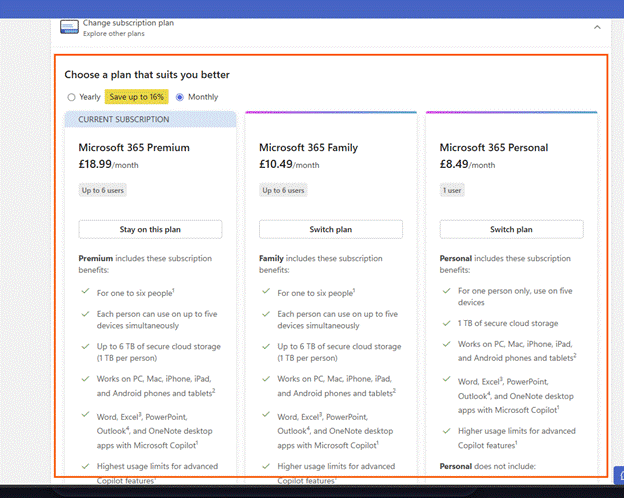Viewport: 624px width, 498px height.
Task: Select the Monthly billing radio button
Action: [x=180, y=97]
